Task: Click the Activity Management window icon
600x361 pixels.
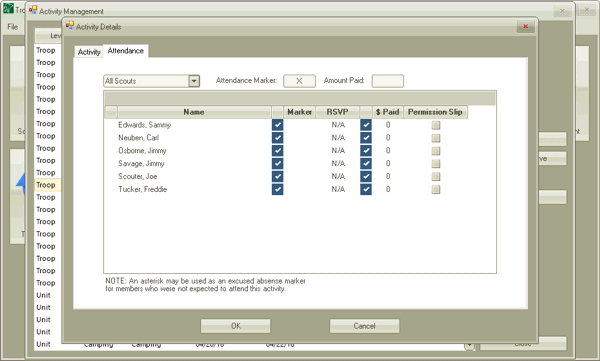Action: (33, 10)
